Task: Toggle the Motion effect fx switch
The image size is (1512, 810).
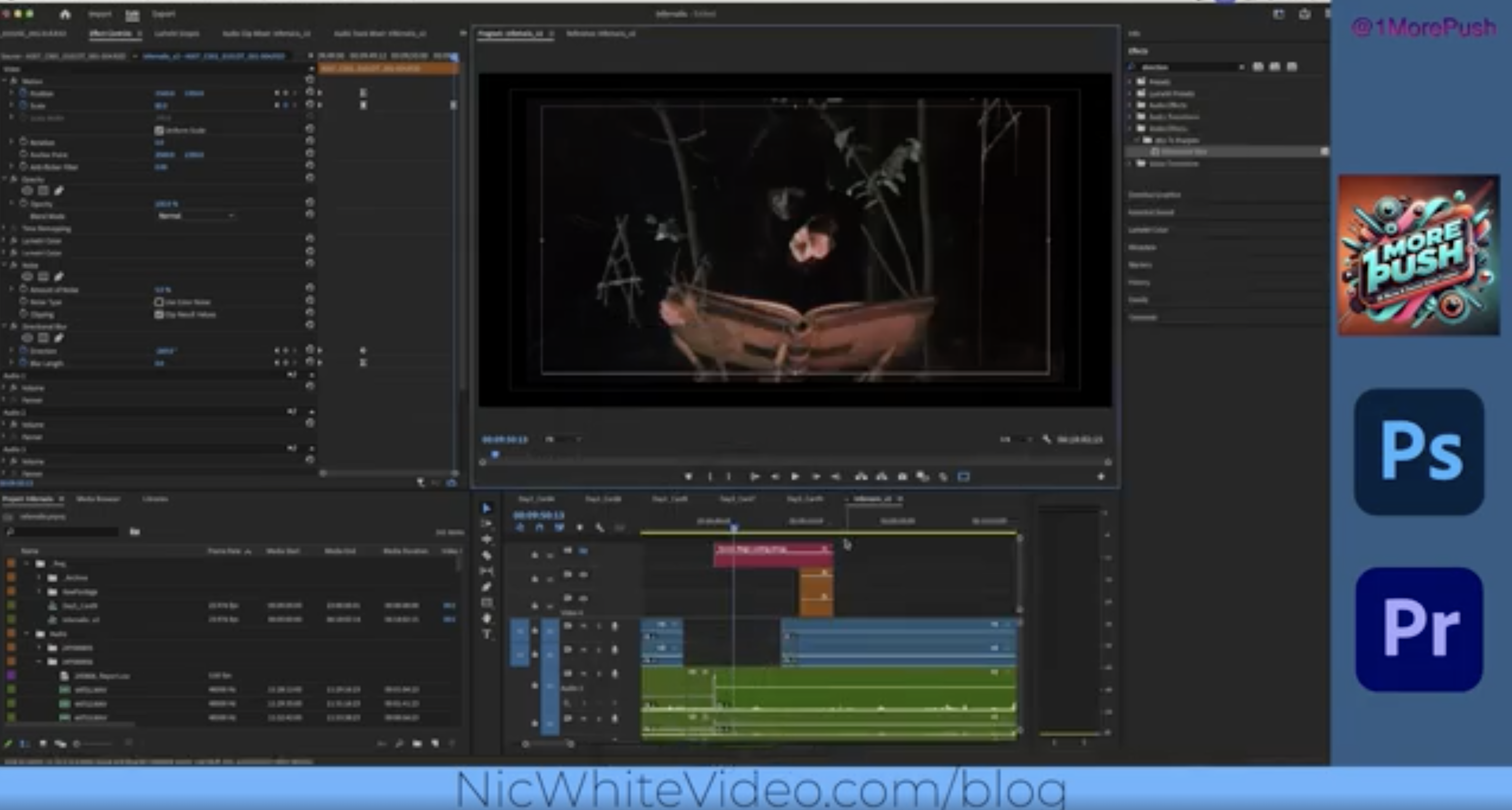Action: point(14,81)
